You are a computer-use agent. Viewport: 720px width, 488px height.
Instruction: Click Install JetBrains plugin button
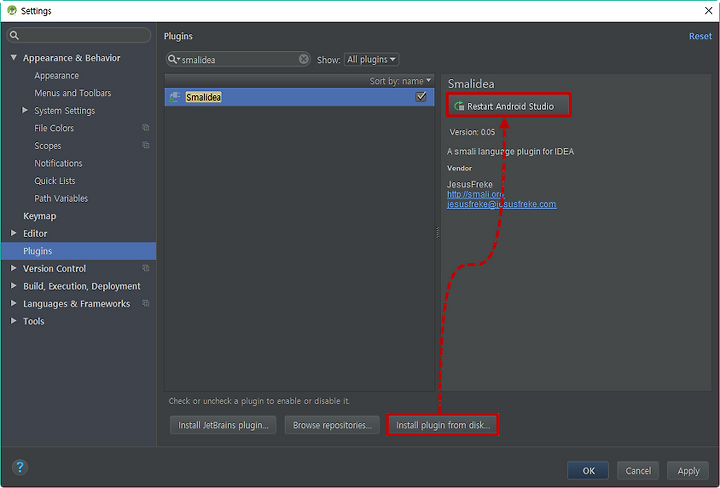[223, 425]
